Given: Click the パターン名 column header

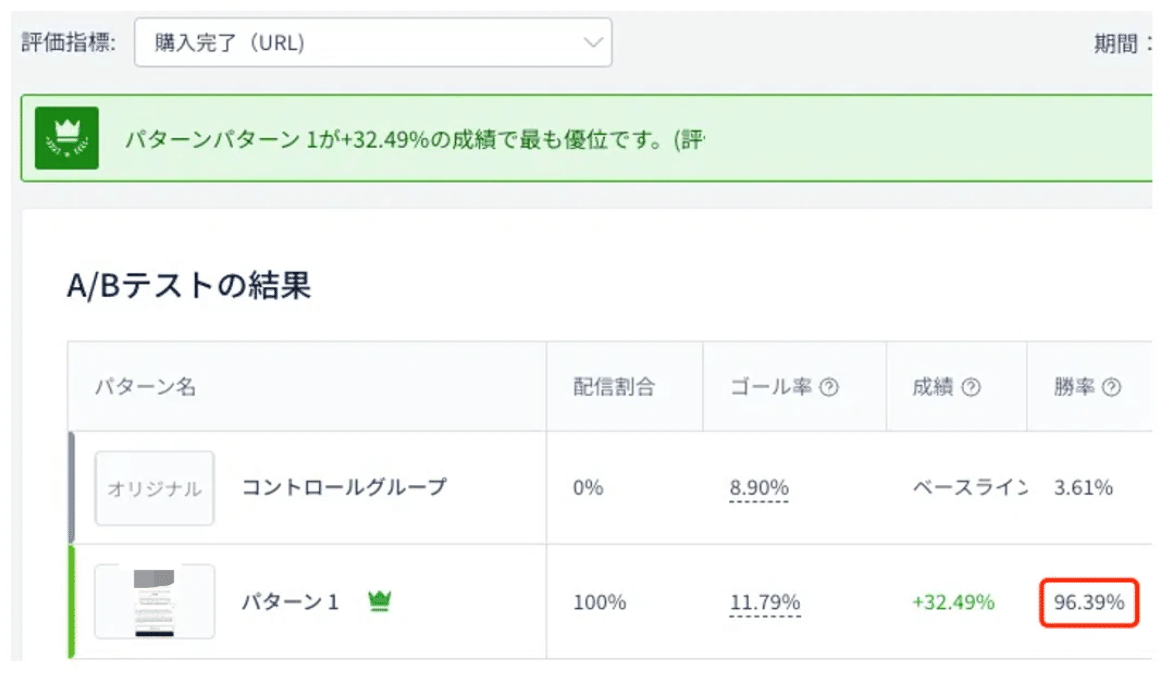Looking at the screenshot, I should (145, 388).
